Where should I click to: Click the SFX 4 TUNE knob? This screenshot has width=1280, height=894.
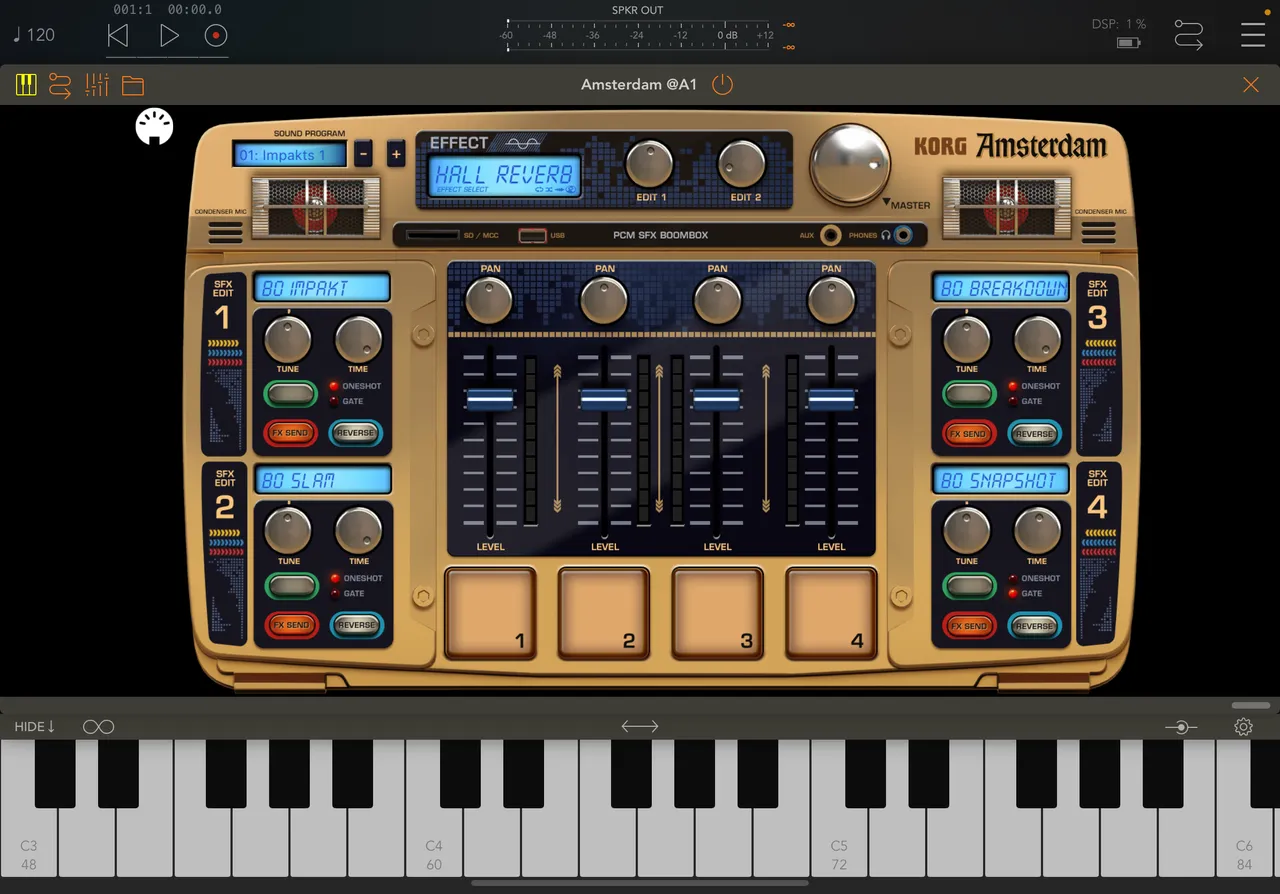tap(967, 531)
